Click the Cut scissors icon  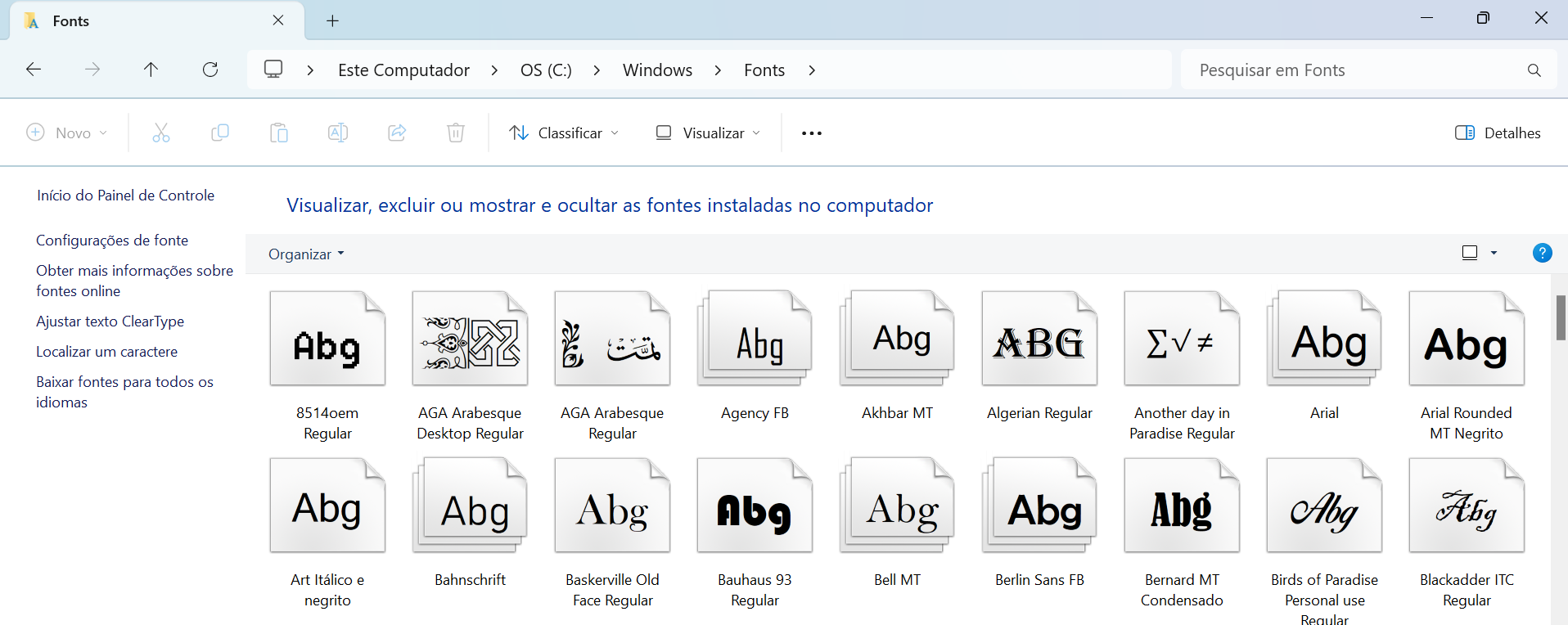161,133
